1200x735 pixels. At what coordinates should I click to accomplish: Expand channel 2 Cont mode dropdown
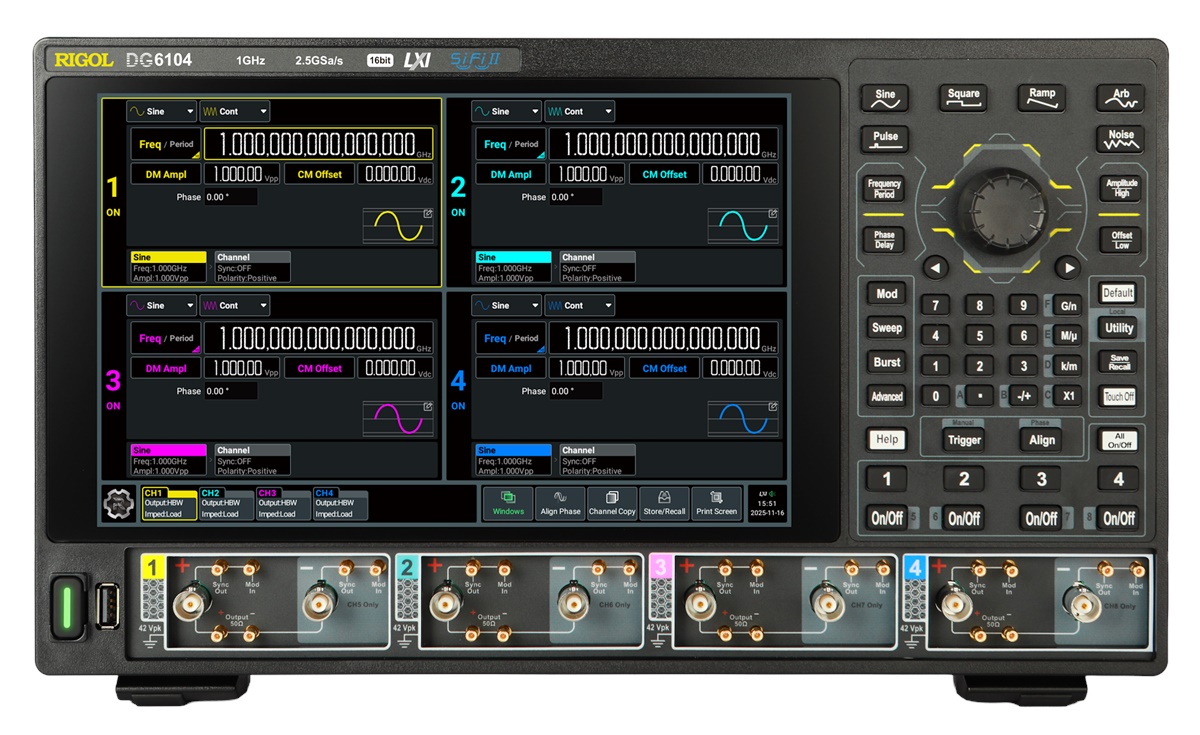click(x=579, y=112)
